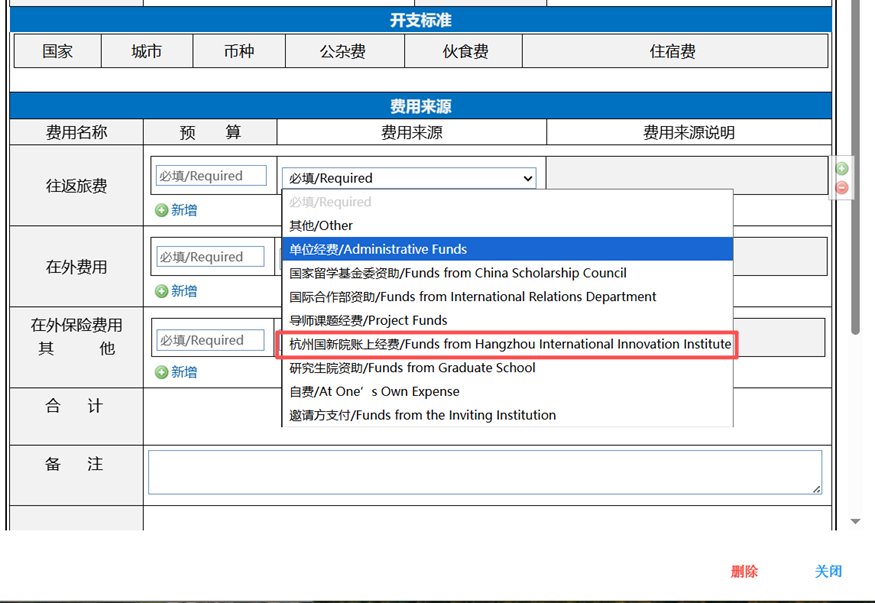The height and width of the screenshot is (603, 875).
Task: Click the 往返旅费 budget input field
Action: (x=211, y=176)
